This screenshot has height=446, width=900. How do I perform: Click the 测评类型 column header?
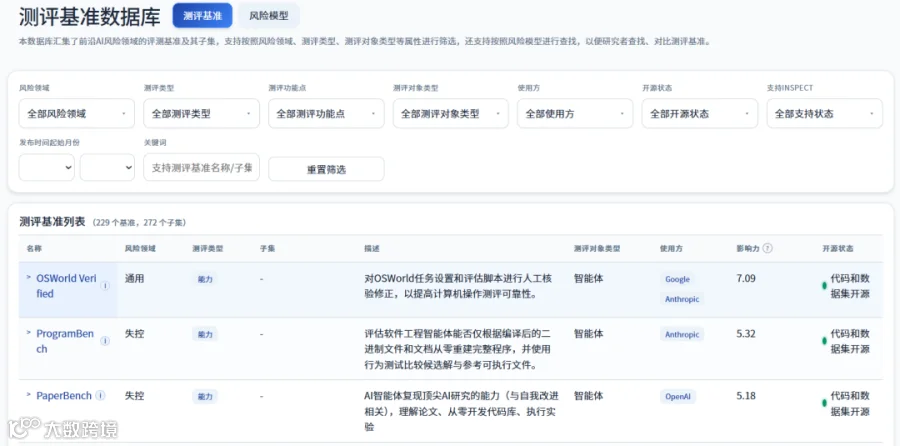click(207, 249)
